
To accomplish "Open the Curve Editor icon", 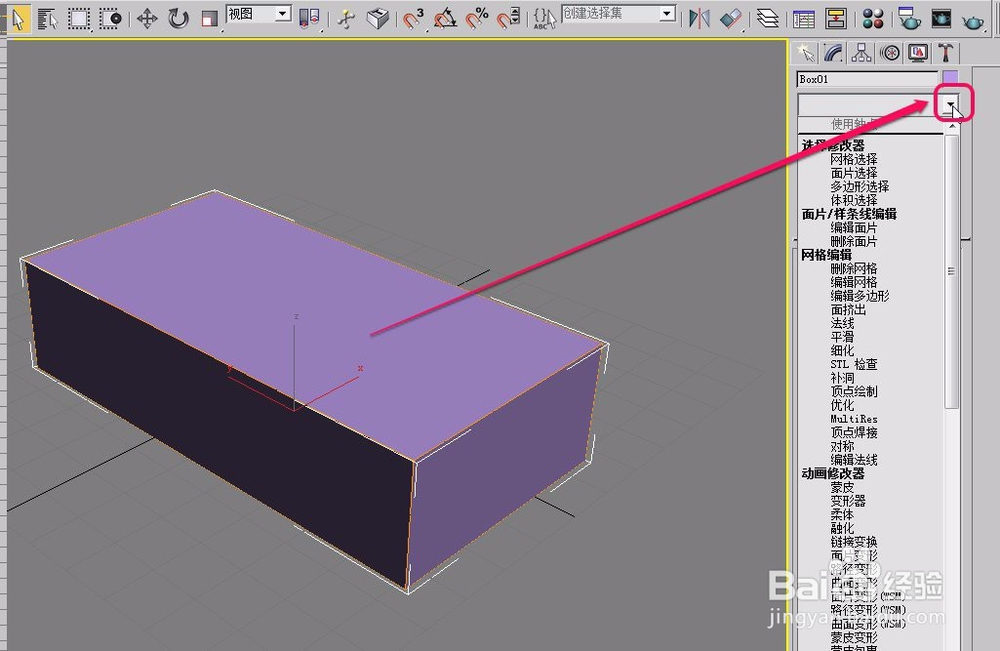I will click(x=804, y=18).
